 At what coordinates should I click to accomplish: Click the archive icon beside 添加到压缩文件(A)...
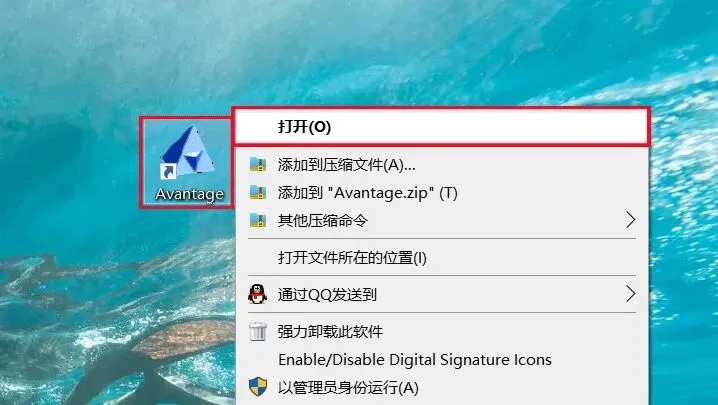click(258, 164)
